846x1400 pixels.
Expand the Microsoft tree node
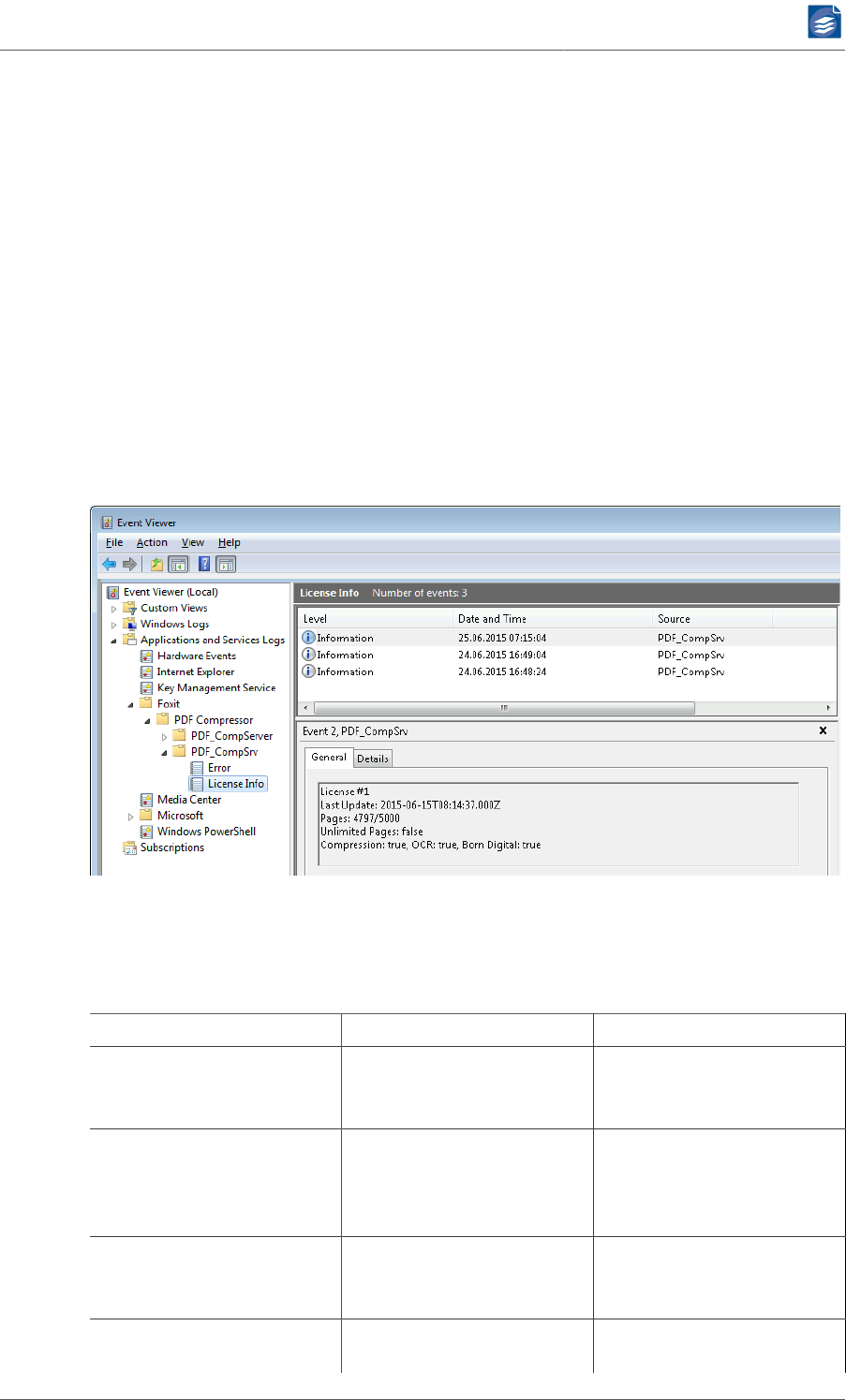click(x=131, y=817)
